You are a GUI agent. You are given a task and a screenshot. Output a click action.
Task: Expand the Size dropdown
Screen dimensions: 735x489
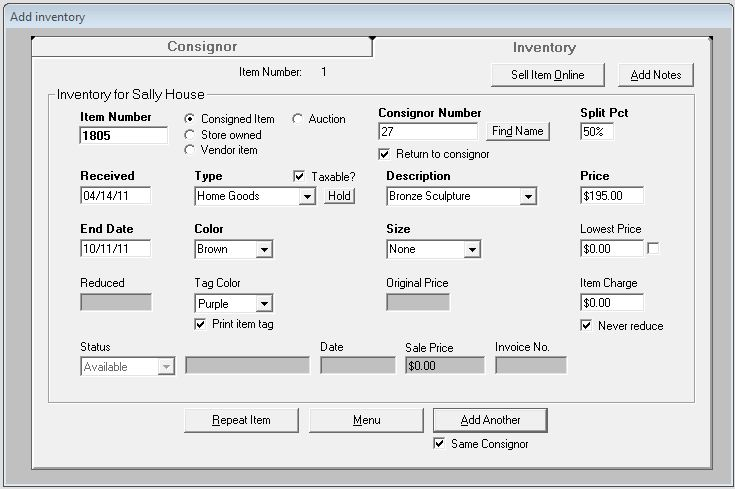coord(471,249)
